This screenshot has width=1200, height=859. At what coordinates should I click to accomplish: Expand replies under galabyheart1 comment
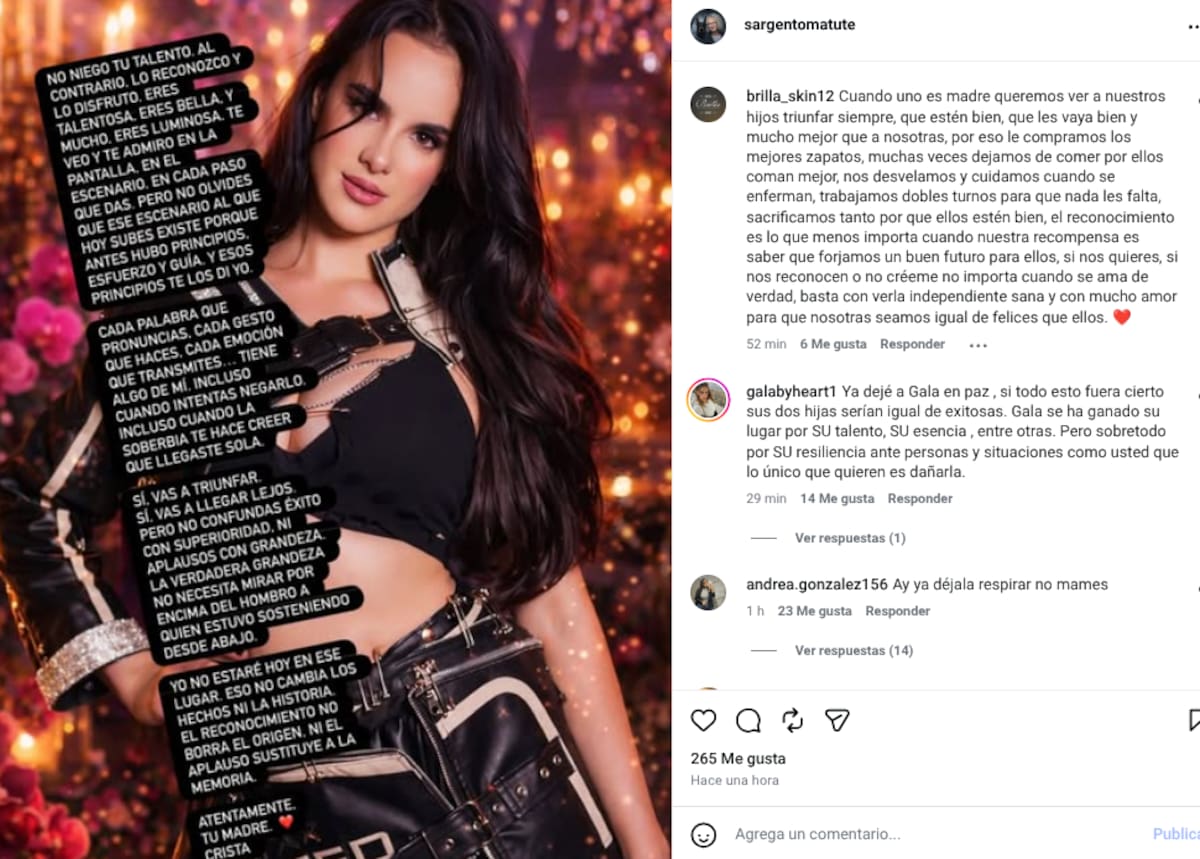[x=850, y=538]
